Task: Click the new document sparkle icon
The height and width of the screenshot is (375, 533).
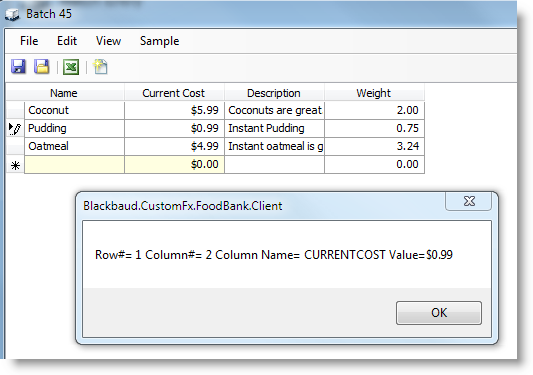Action: point(100,66)
